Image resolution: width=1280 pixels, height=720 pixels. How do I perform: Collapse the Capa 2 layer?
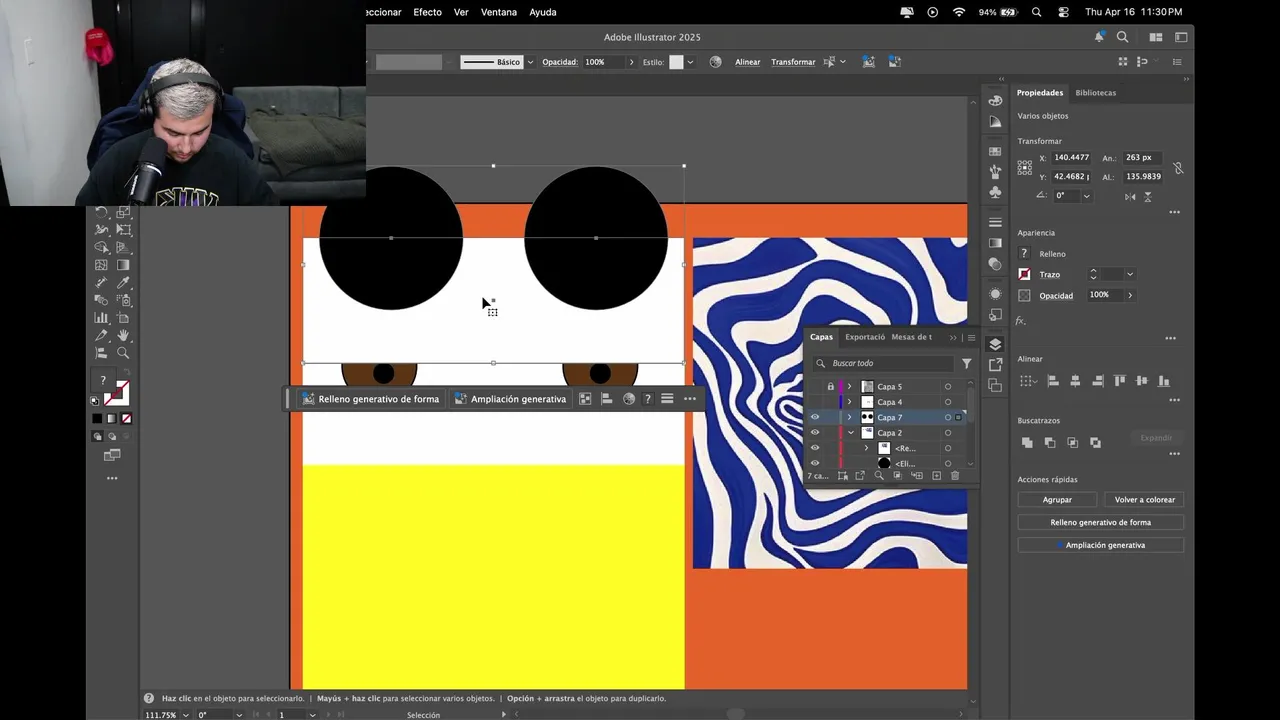pos(850,433)
